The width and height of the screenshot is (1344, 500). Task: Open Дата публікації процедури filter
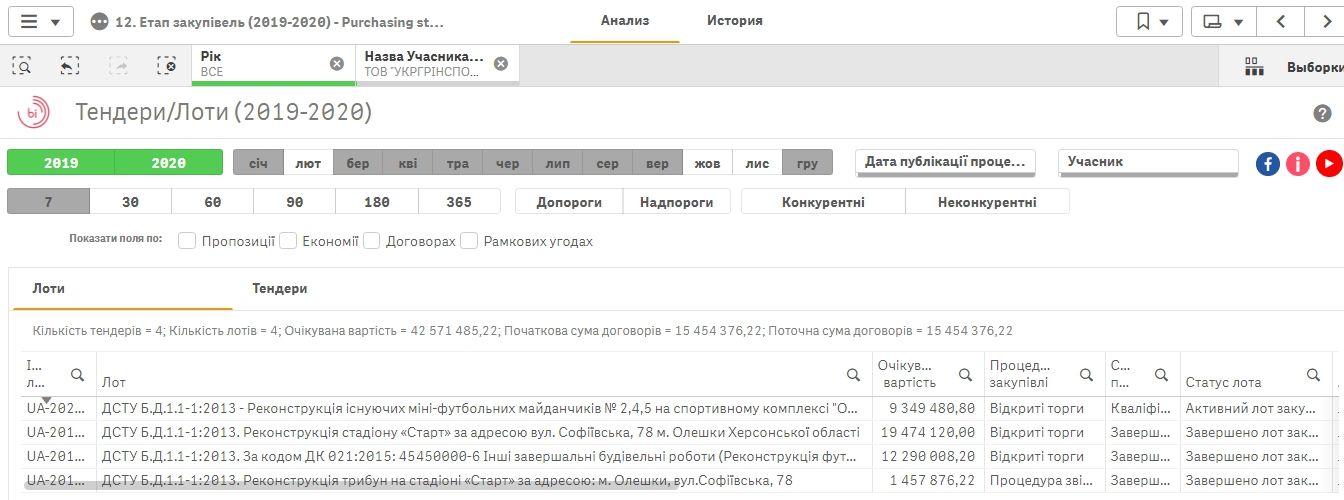click(945, 162)
